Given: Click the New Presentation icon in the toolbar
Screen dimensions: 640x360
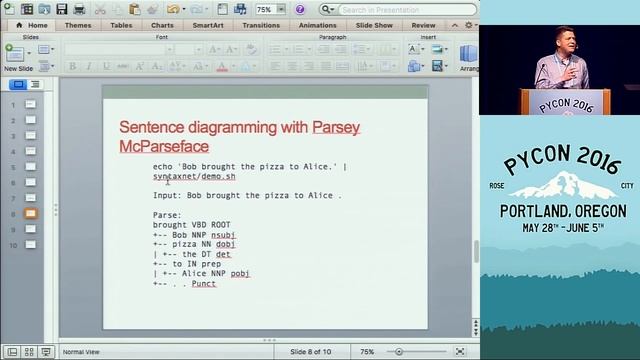Looking at the screenshot, I should point(9,9).
